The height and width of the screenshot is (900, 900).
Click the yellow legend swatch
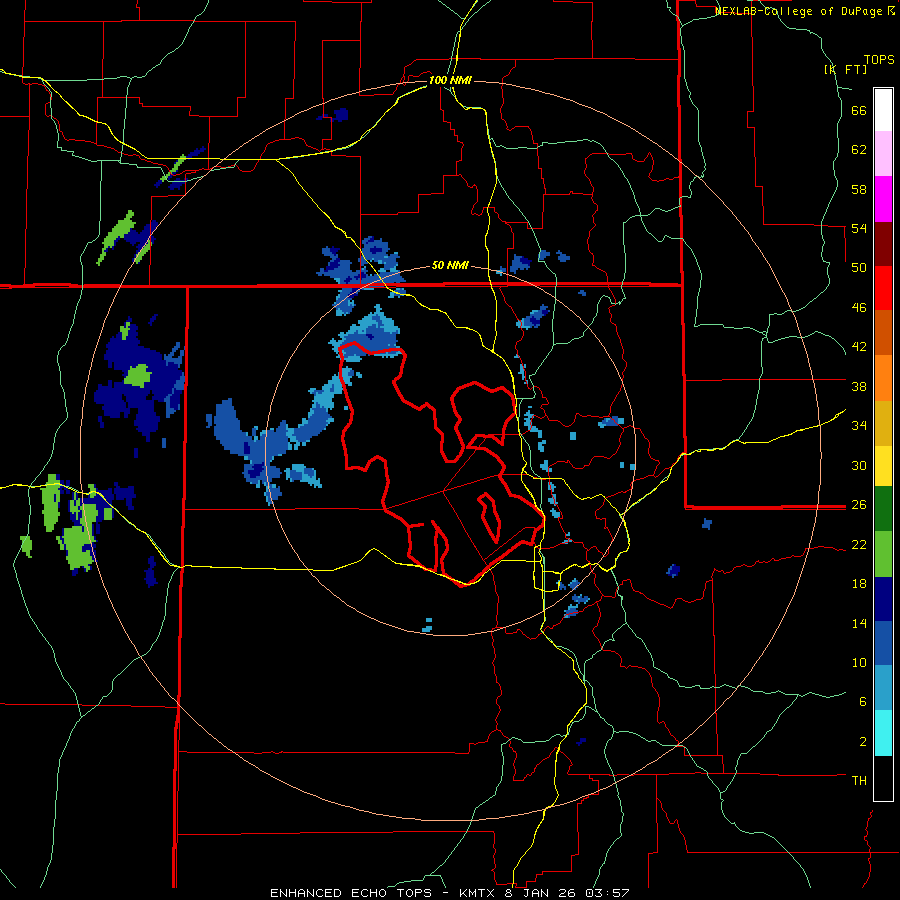click(x=883, y=466)
